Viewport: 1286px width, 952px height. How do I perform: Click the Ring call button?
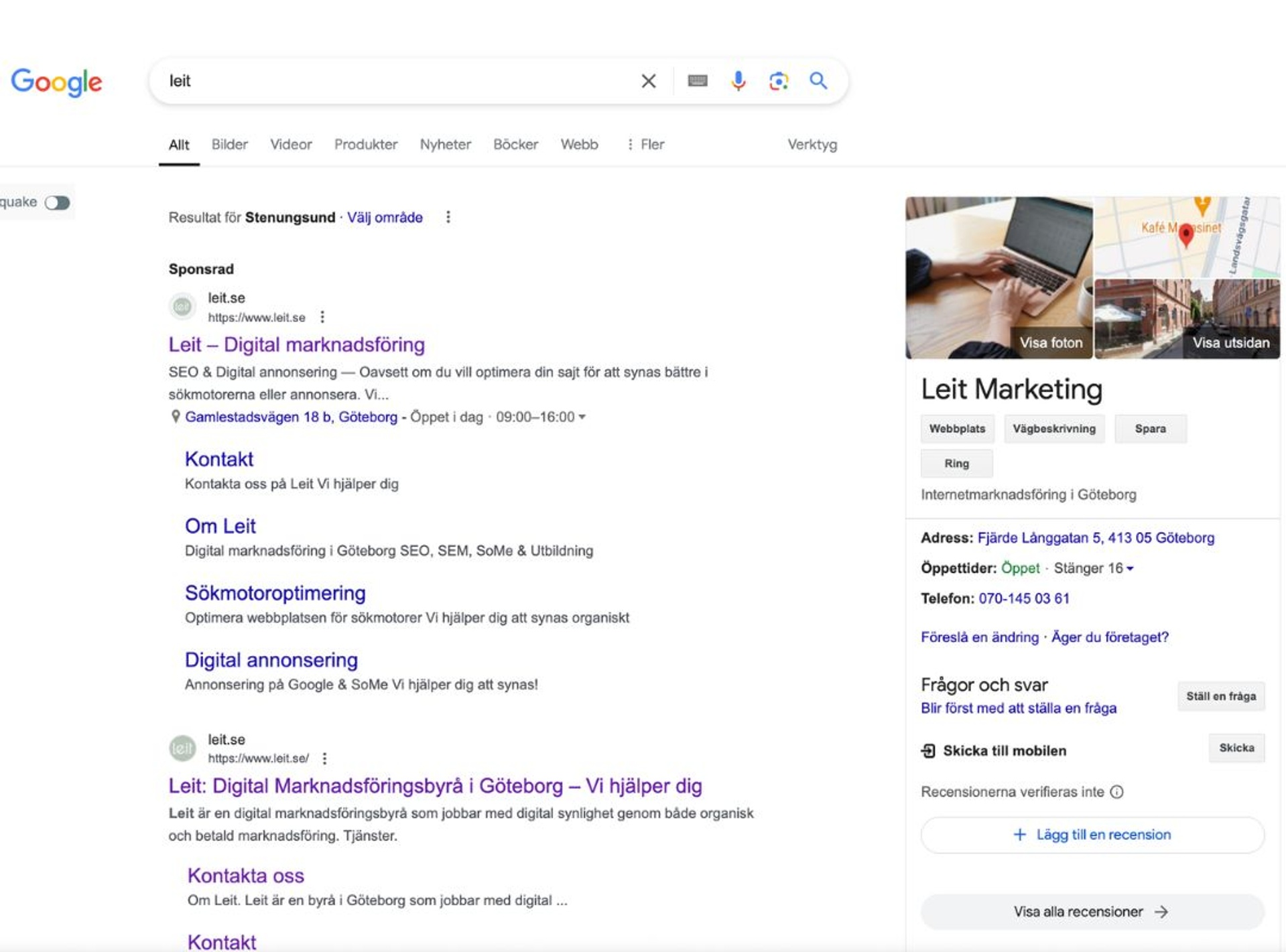point(957,464)
